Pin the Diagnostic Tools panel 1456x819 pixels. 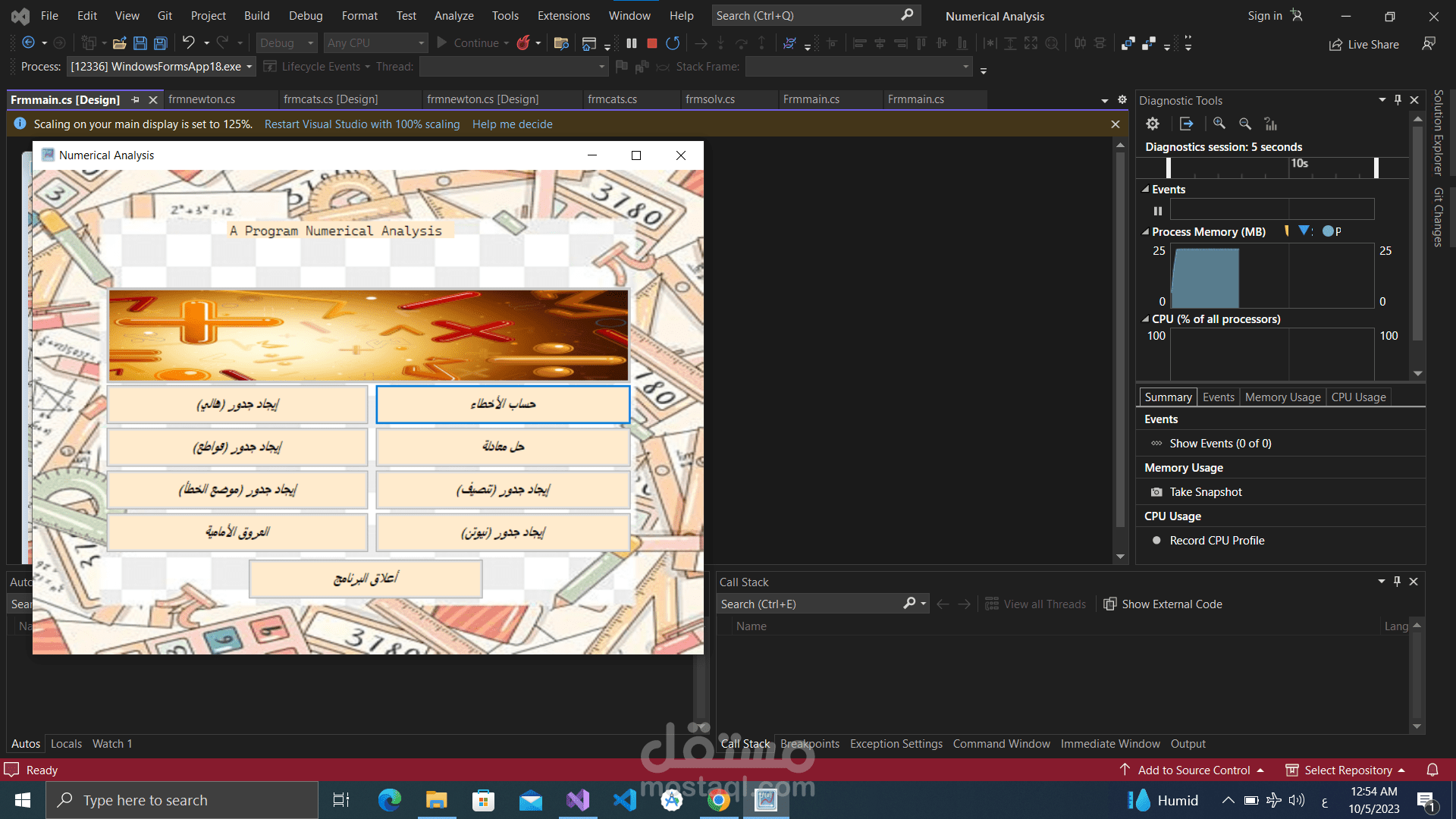[1398, 100]
